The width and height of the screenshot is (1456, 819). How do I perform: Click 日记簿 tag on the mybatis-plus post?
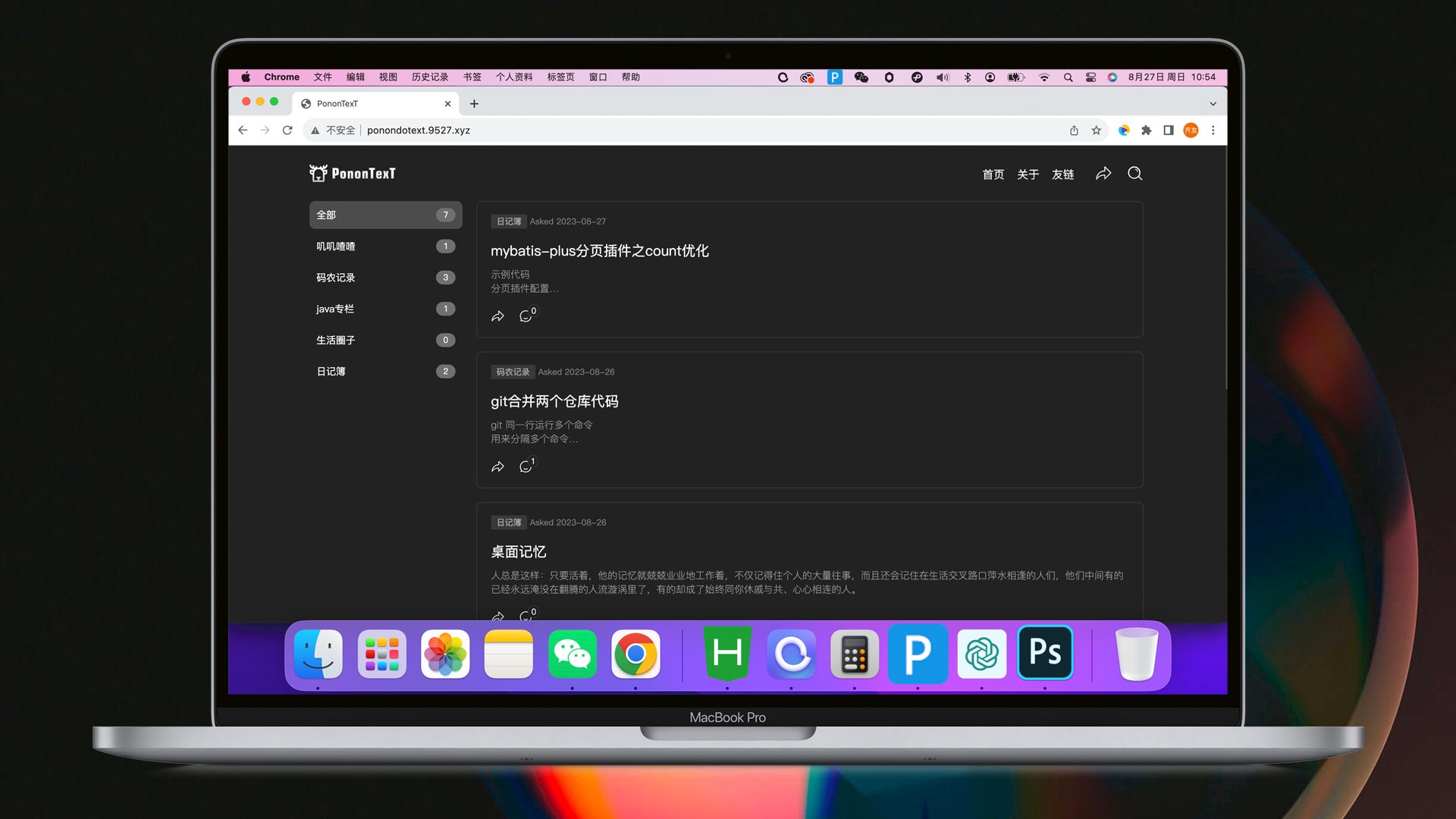pyautogui.click(x=509, y=221)
